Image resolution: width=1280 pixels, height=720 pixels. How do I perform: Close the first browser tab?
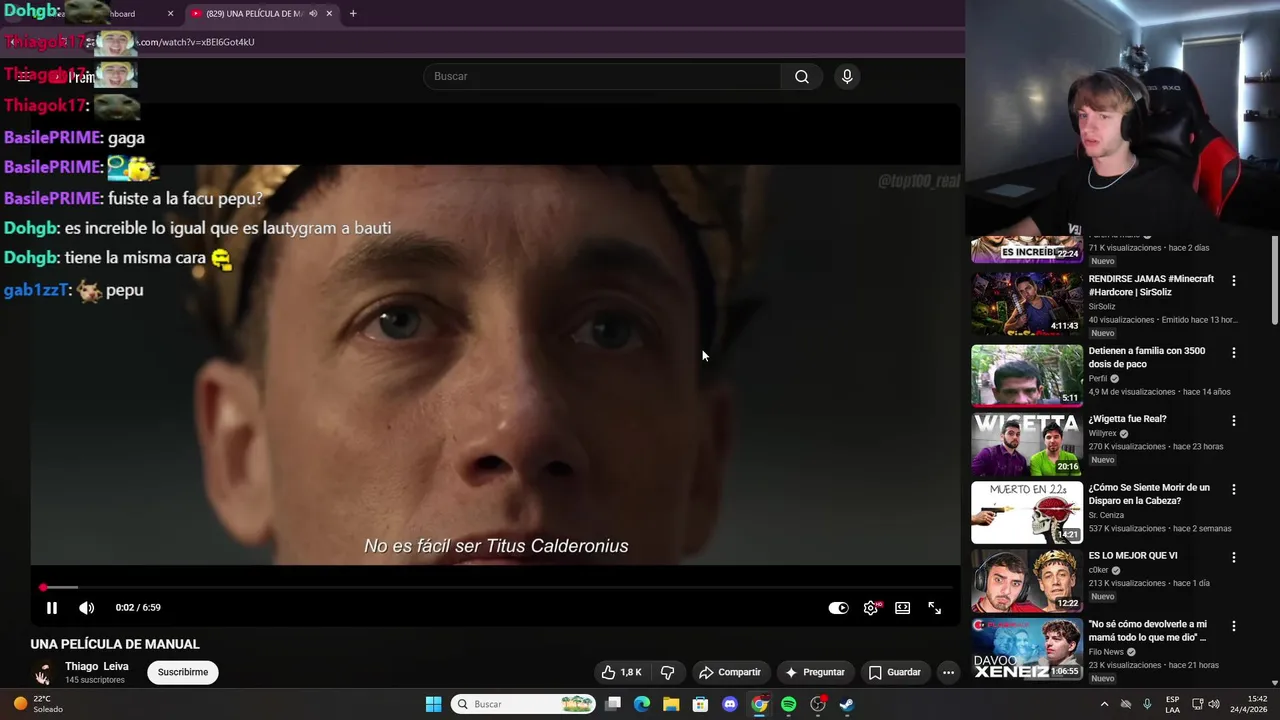[x=170, y=14]
